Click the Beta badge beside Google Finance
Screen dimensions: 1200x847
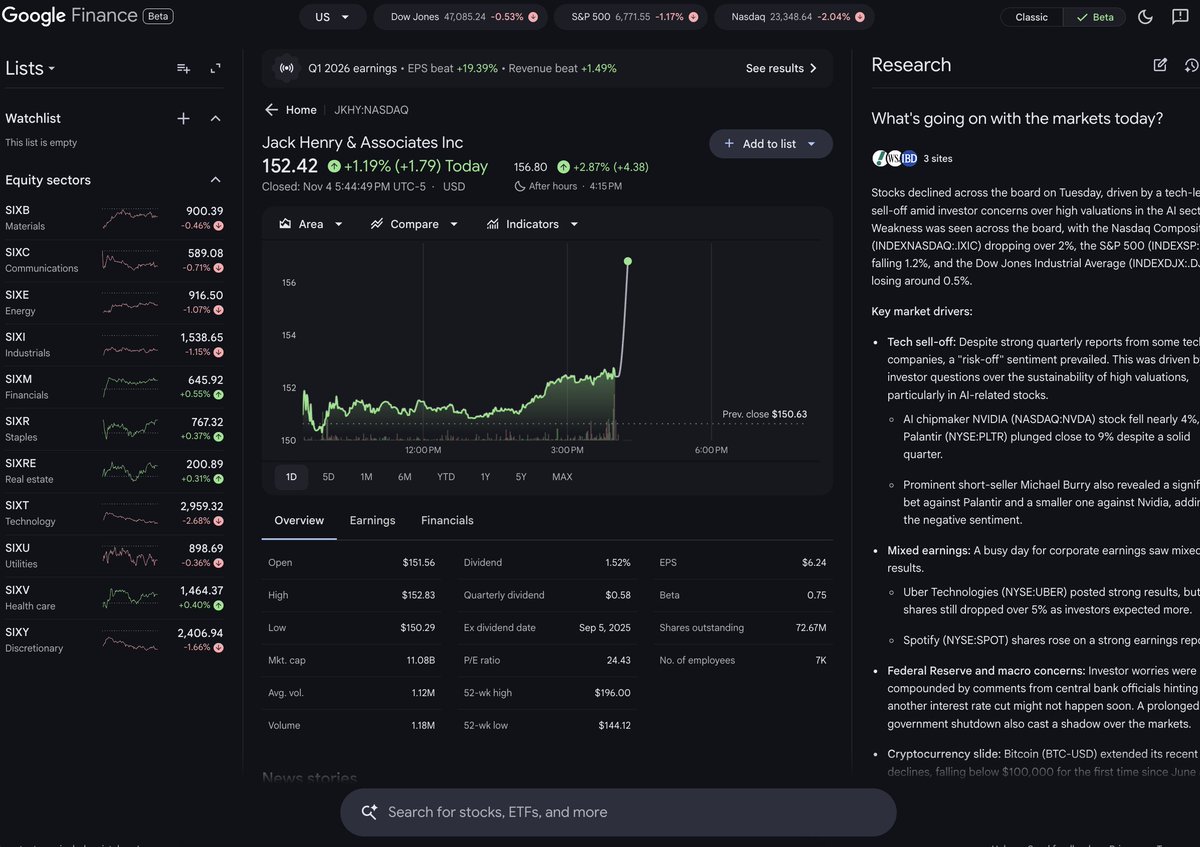pyautogui.click(x=157, y=17)
